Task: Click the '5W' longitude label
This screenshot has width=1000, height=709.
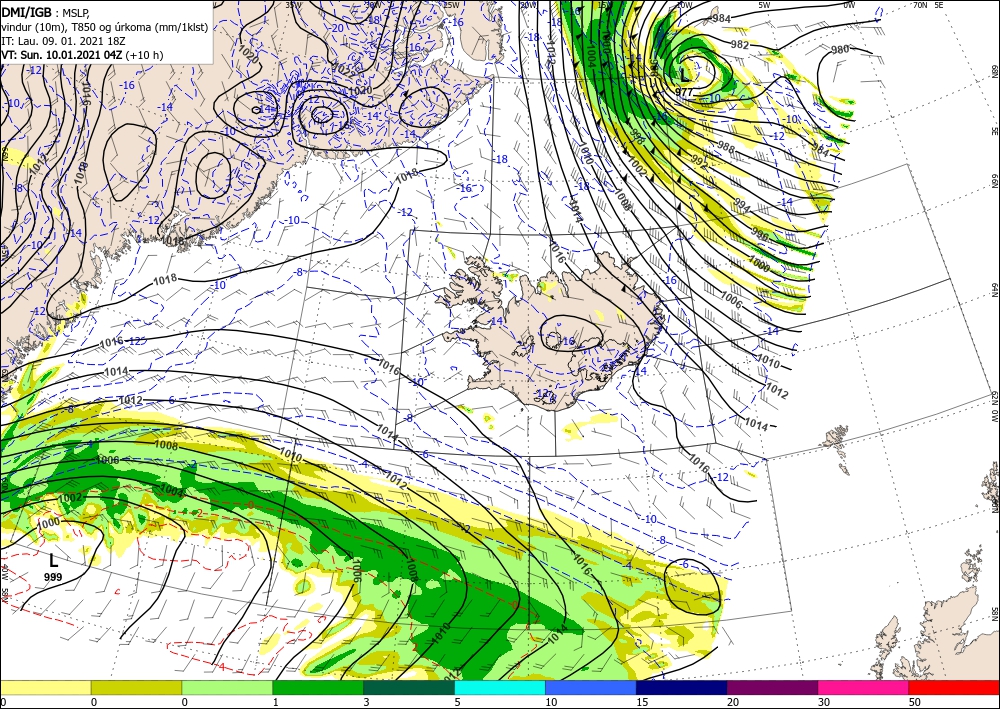Action: pyautogui.click(x=764, y=5)
